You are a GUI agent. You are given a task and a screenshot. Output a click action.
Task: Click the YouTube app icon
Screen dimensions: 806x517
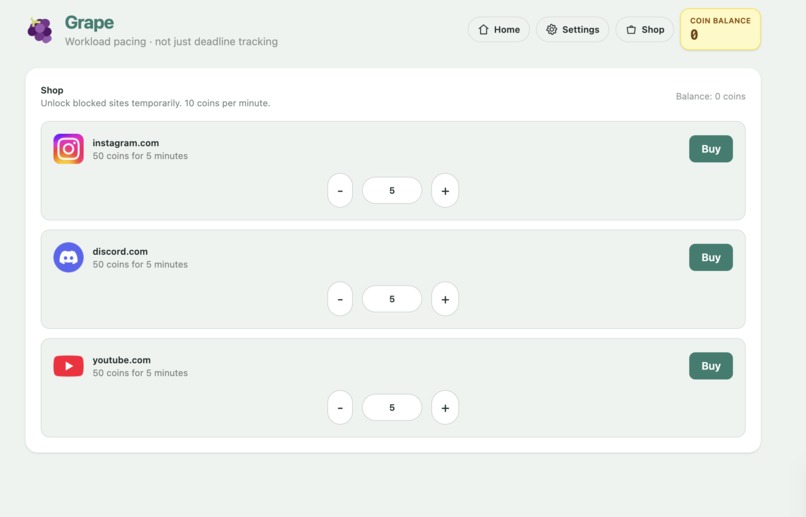click(68, 366)
